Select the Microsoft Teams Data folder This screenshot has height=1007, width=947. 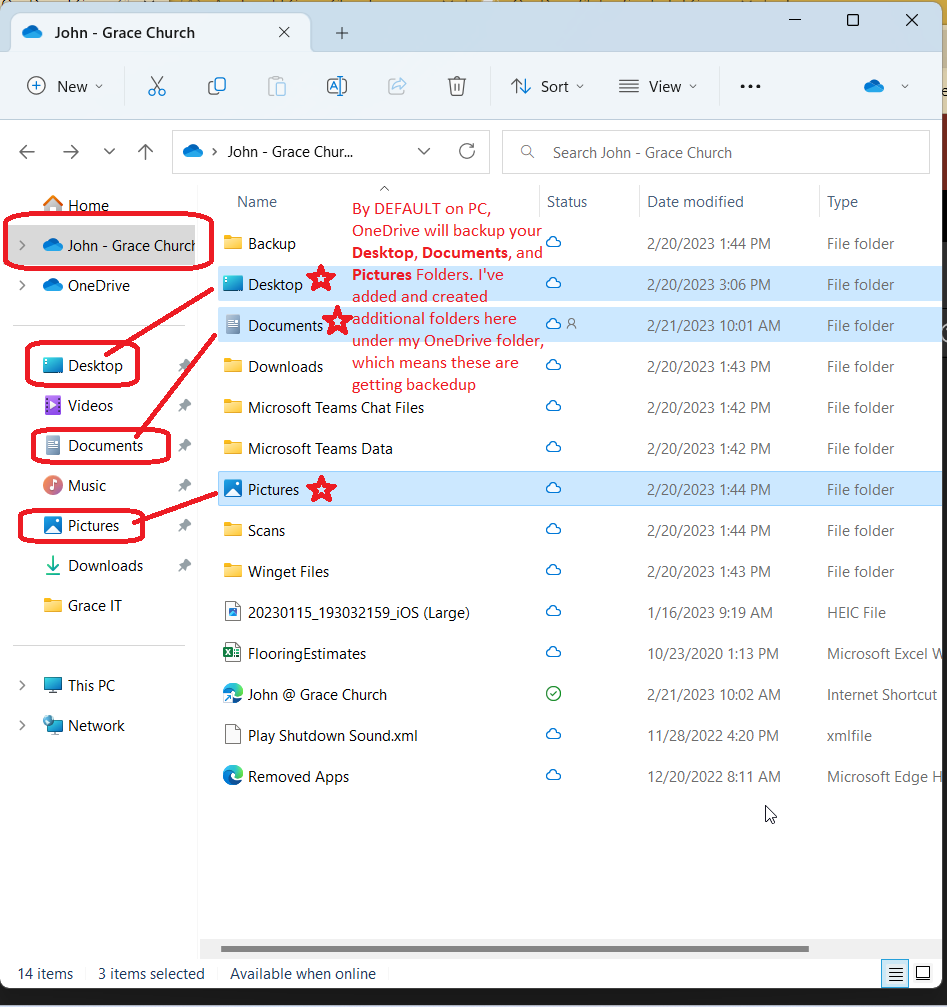pos(320,448)
